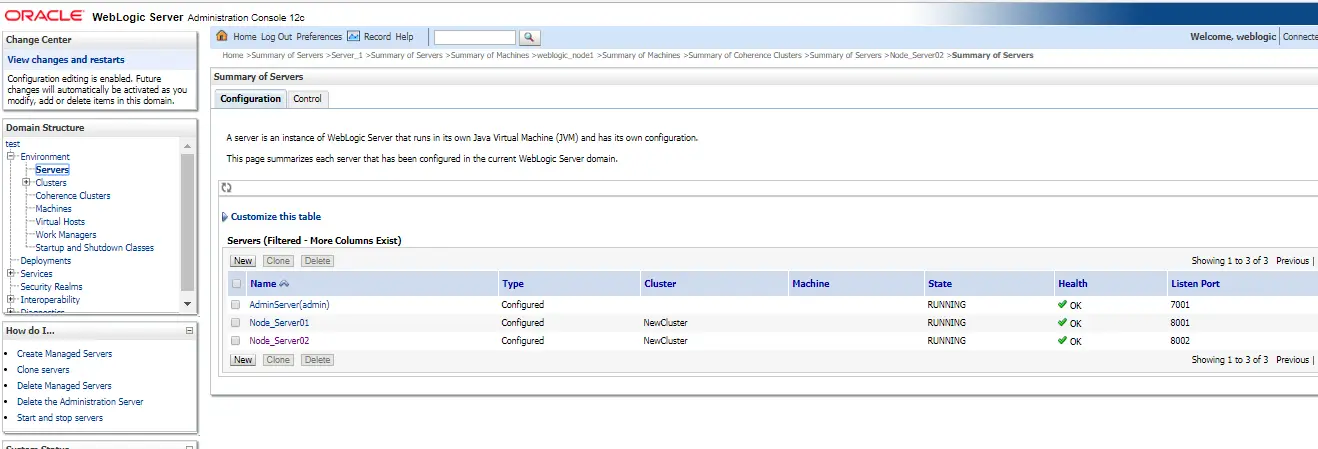The width and height of the screenshot is (1318, 449).
Task: Open the Home house icon in toolbar
Action: coord(223,37)
